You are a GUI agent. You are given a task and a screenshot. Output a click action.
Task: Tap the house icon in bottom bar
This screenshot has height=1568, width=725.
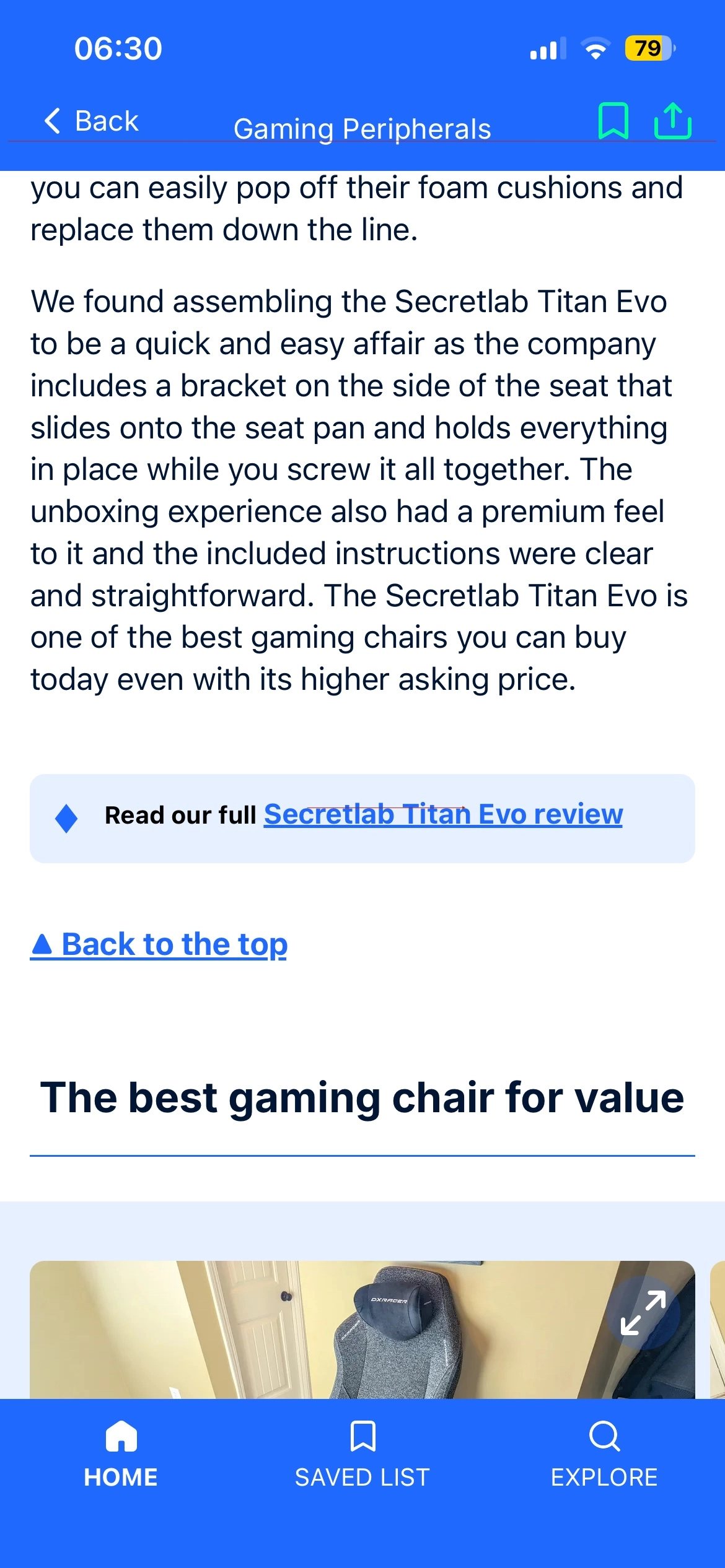[x=121, y=1436]
